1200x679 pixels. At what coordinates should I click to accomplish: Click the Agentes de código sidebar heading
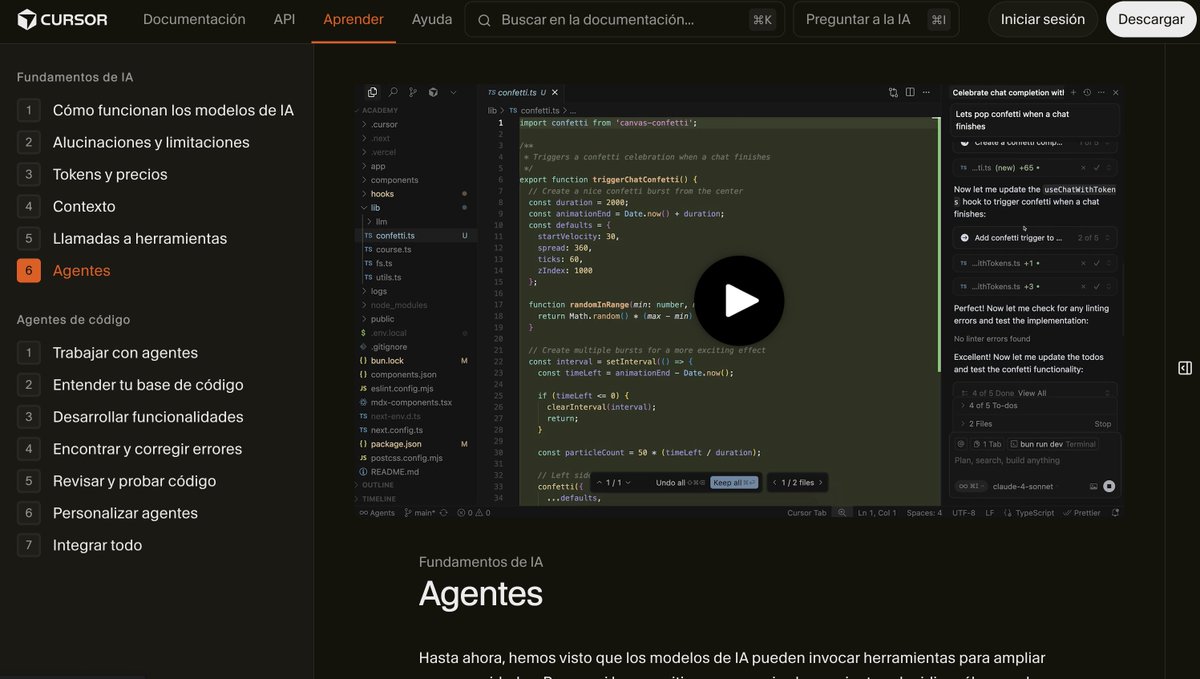tap(73, 319)
